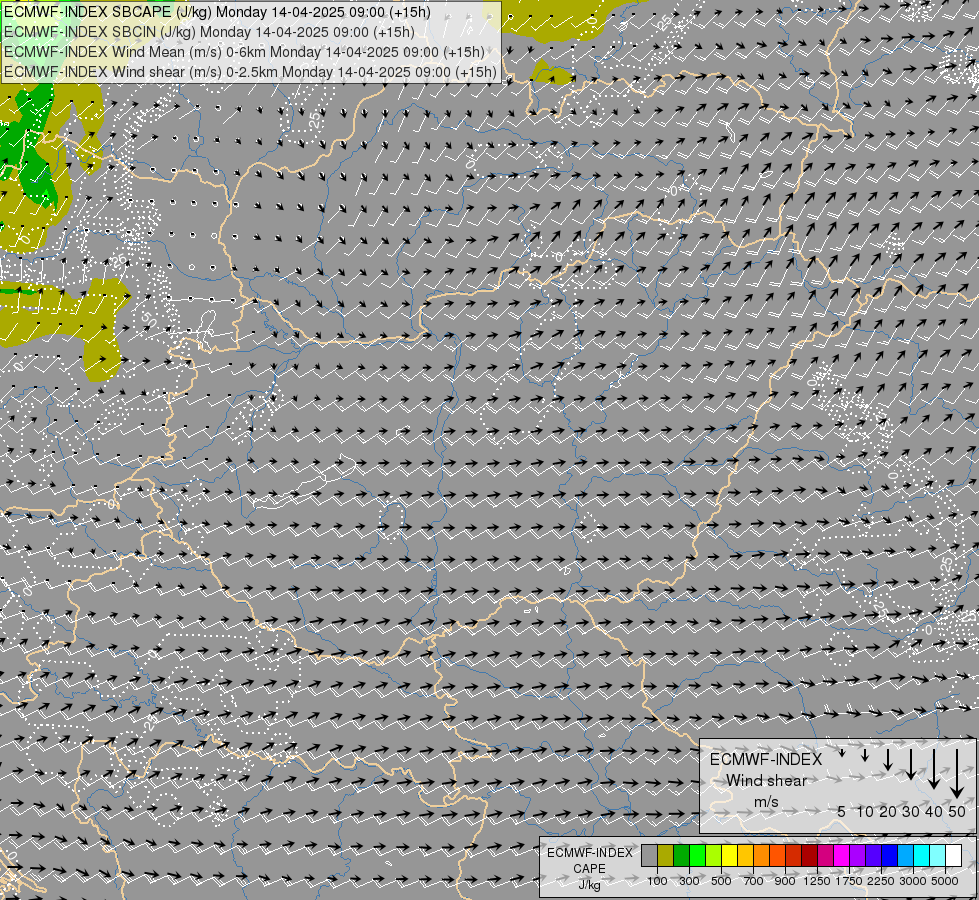Pick the yellow-green CAPE legend swatch
979x900 pixels.
pyautogui.click(x=714, y=855)
